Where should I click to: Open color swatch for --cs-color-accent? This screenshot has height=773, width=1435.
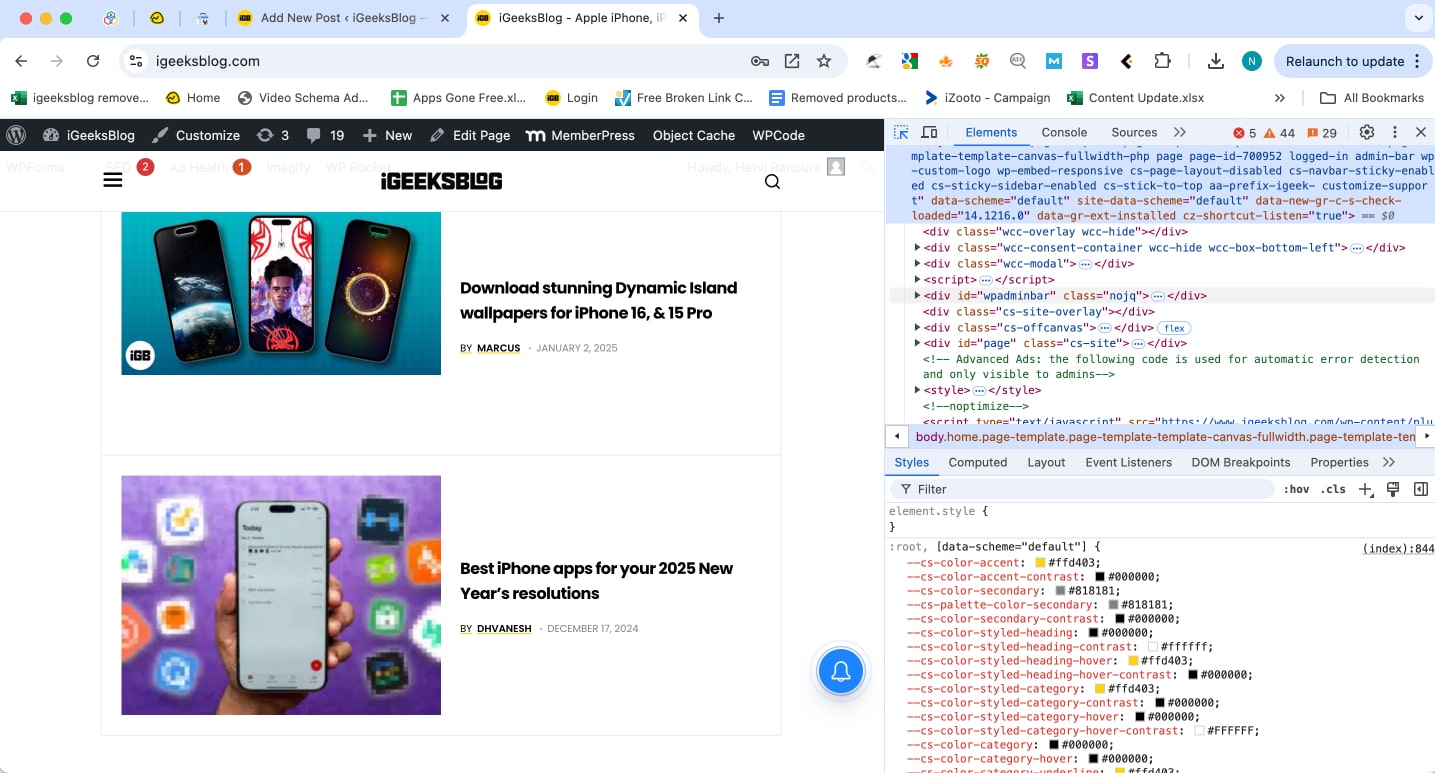point(1040,563)
